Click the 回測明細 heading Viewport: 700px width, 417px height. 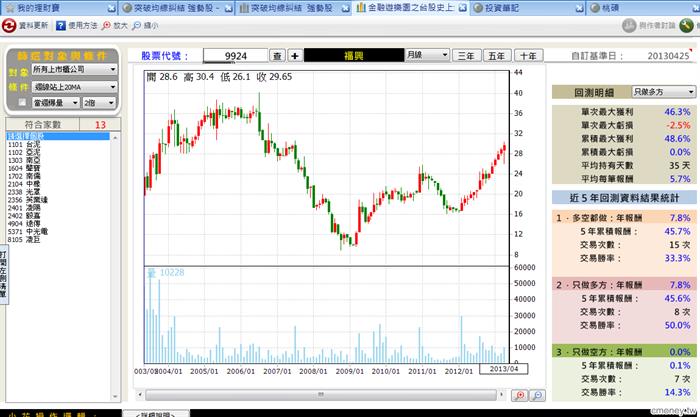pos(594,92)
